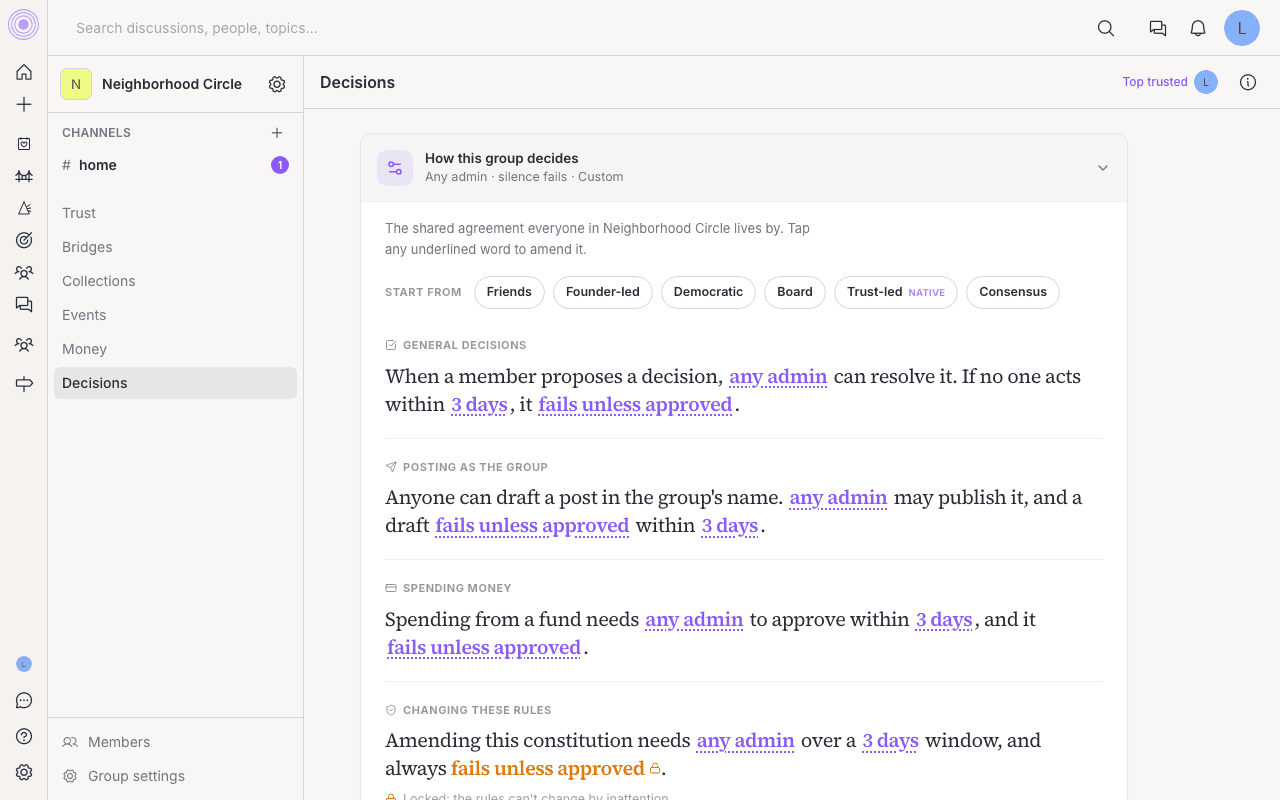The image size is (1280, 800).
Task: Click the sliders icon beside How this group decides
Action: (395, 168)
